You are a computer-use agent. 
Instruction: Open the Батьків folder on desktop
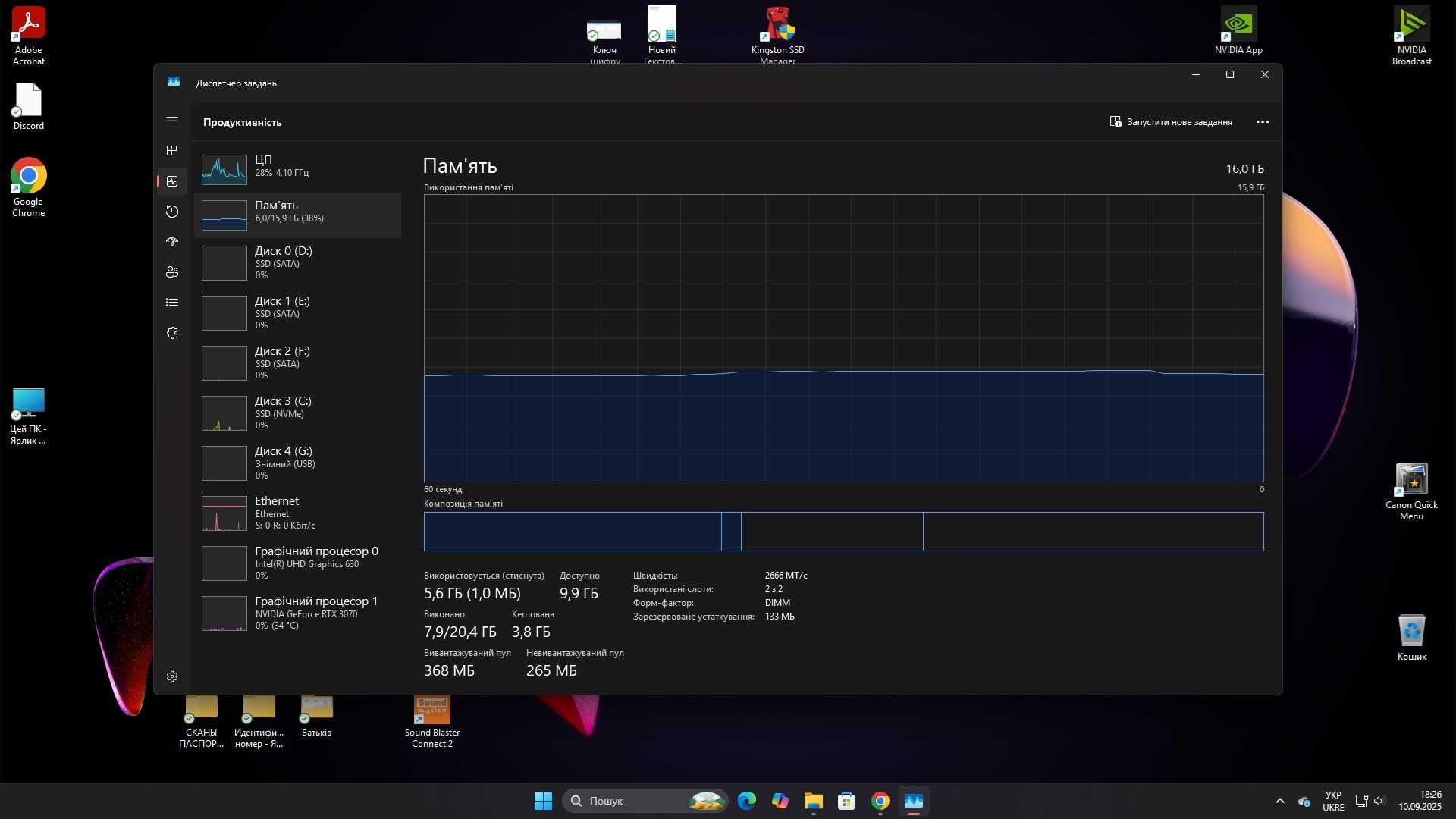pos(316,717)
